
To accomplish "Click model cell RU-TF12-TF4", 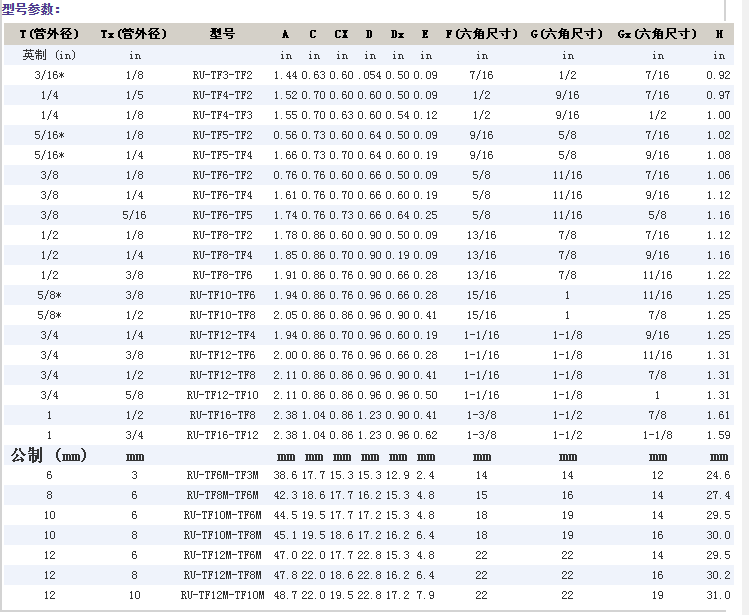I will point(222,335).
